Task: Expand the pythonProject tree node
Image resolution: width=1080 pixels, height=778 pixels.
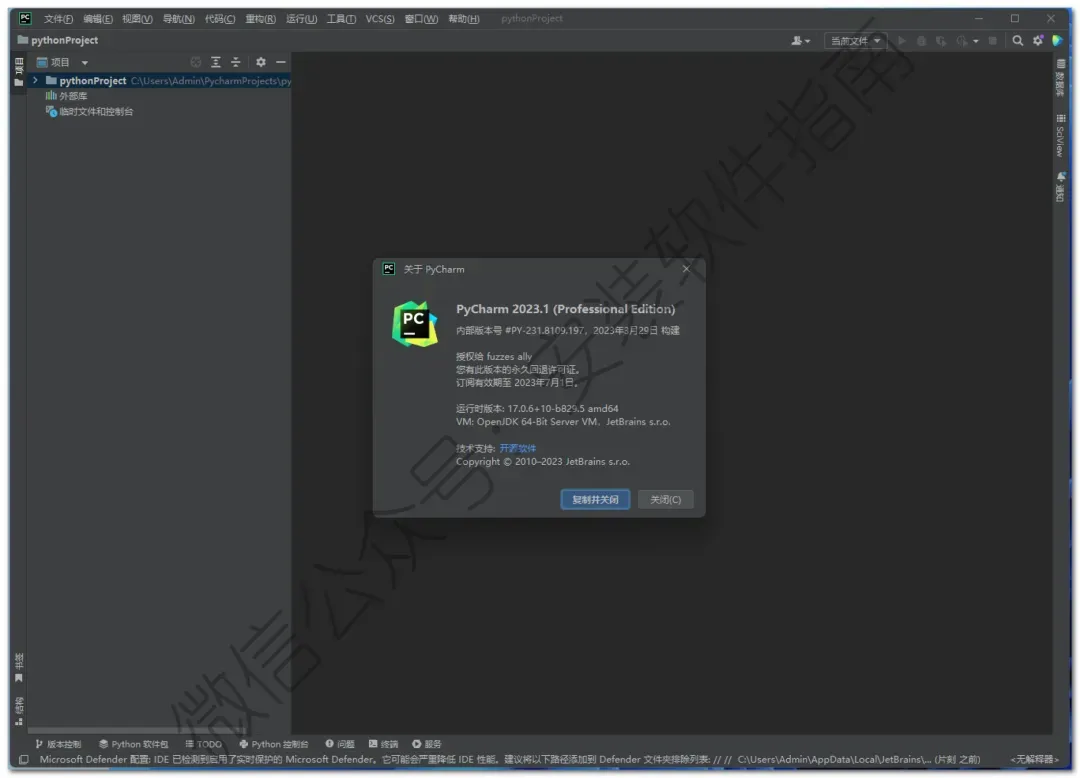Action: tap(35, 81)
